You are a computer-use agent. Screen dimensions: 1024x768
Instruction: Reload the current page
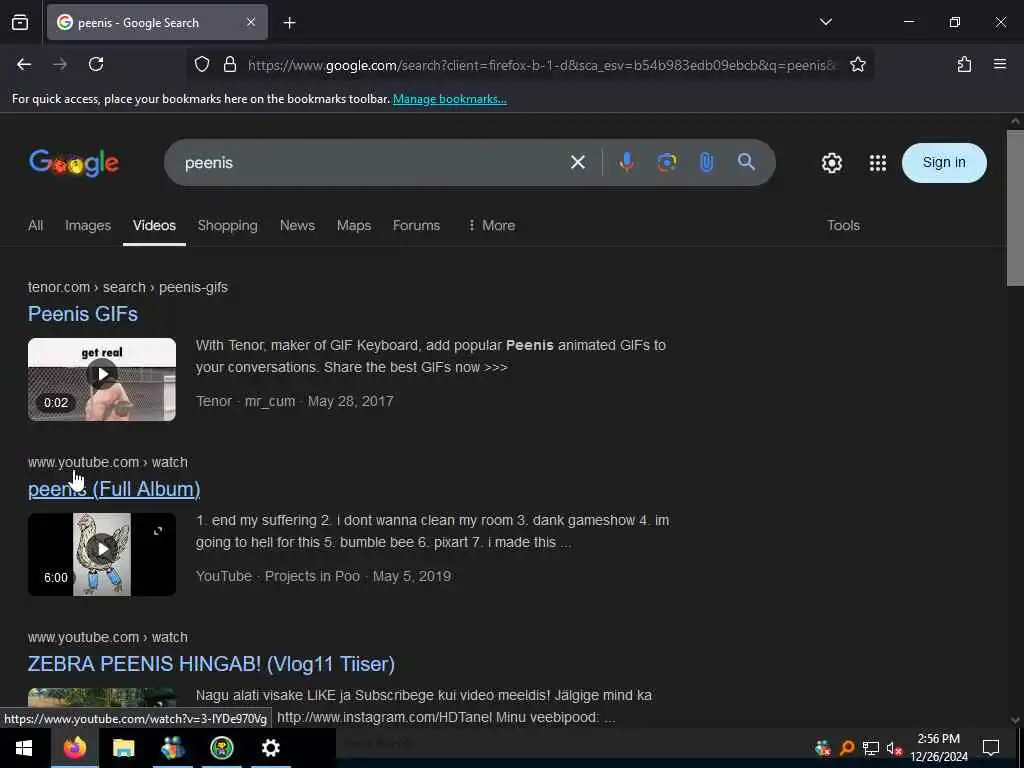(96, 64)
